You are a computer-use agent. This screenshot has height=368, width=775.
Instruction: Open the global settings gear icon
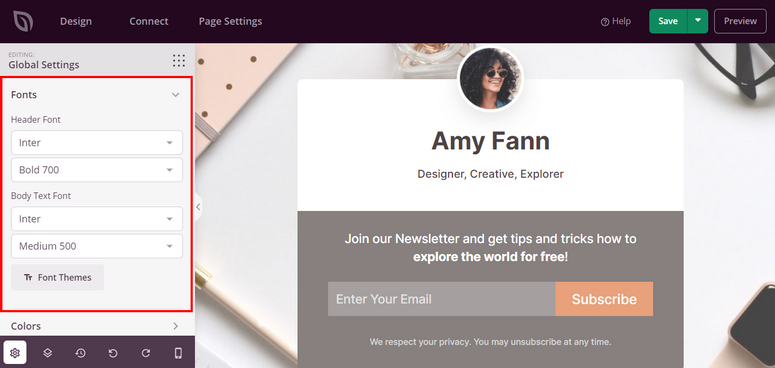coord(14,353)
